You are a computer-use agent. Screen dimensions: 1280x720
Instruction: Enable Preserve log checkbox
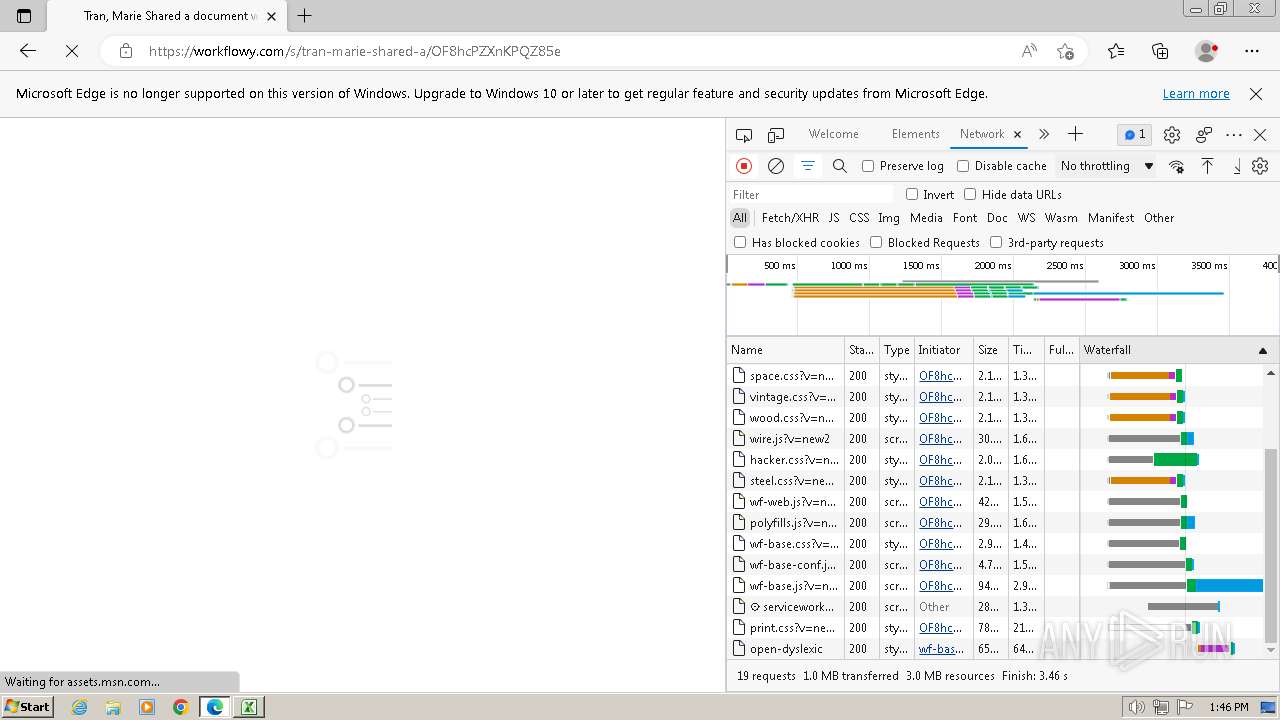(868, 166)
